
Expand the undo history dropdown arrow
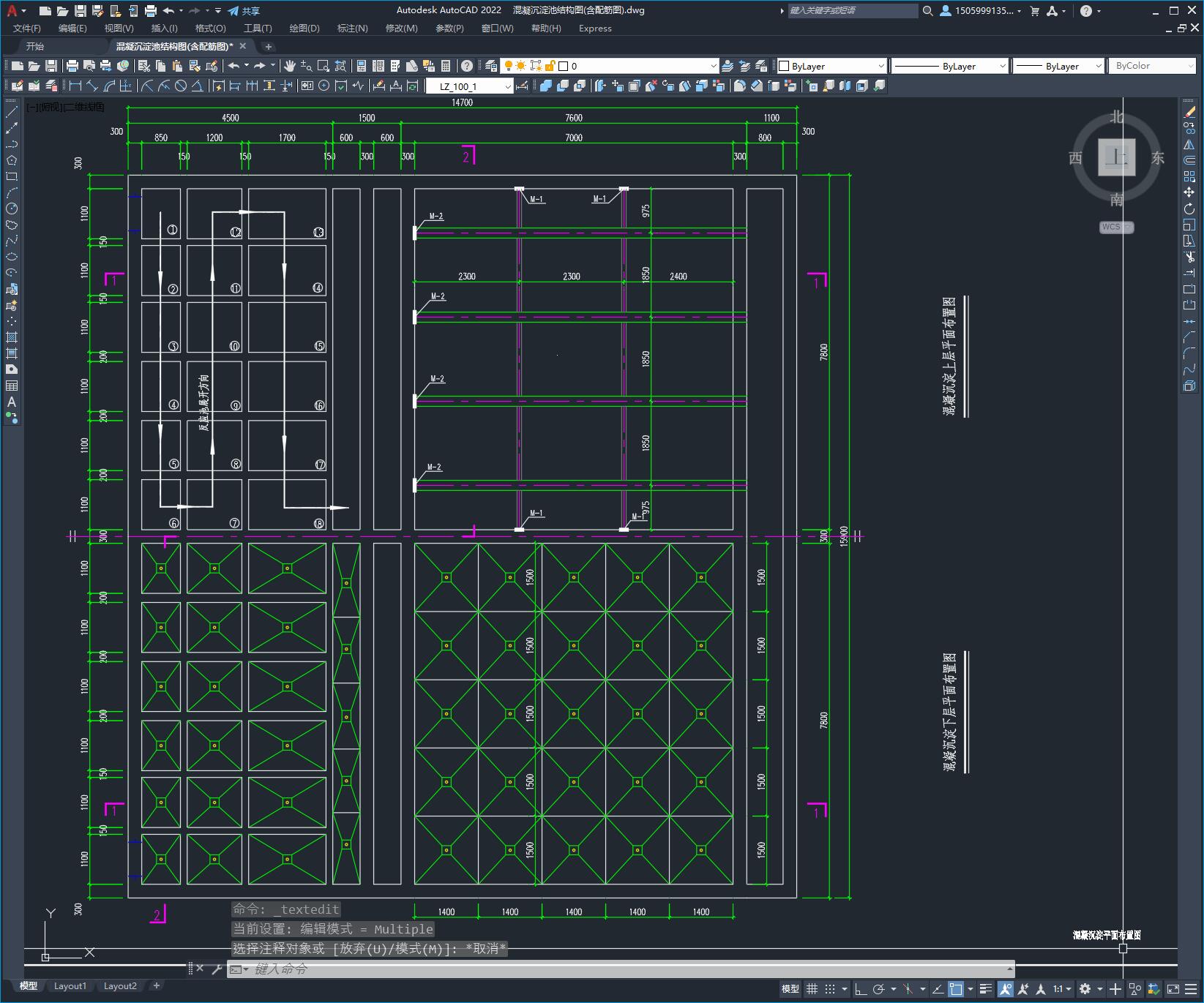pyautogui.click(x=181, y=11)
